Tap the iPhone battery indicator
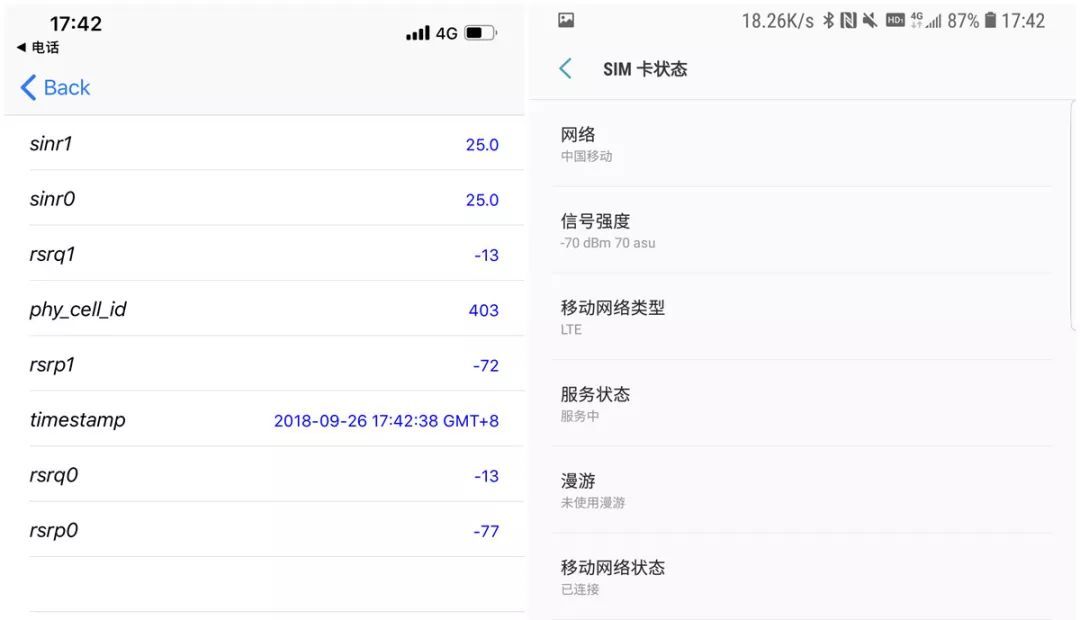Screen dimensions: 1080x620 [478, 32]
